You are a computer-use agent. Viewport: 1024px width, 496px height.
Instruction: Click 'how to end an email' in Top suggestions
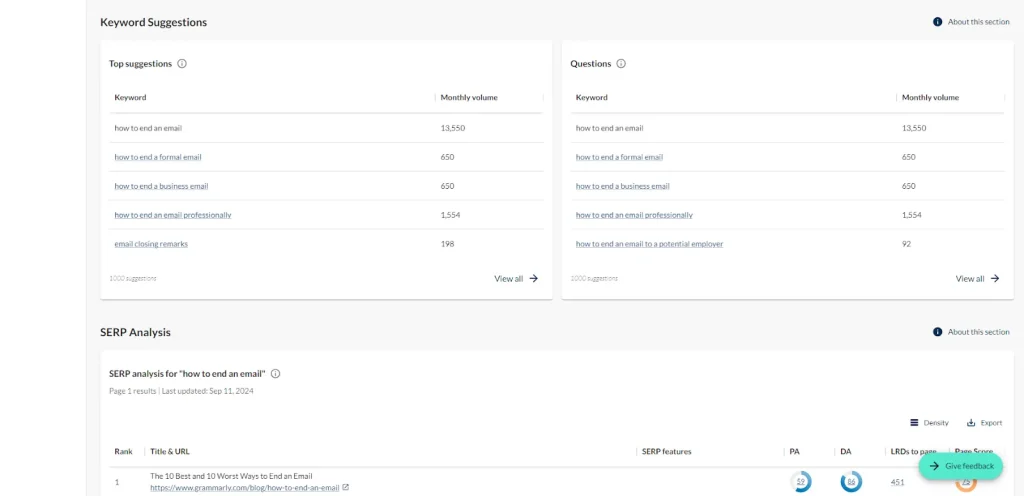(x=148, y=129)
